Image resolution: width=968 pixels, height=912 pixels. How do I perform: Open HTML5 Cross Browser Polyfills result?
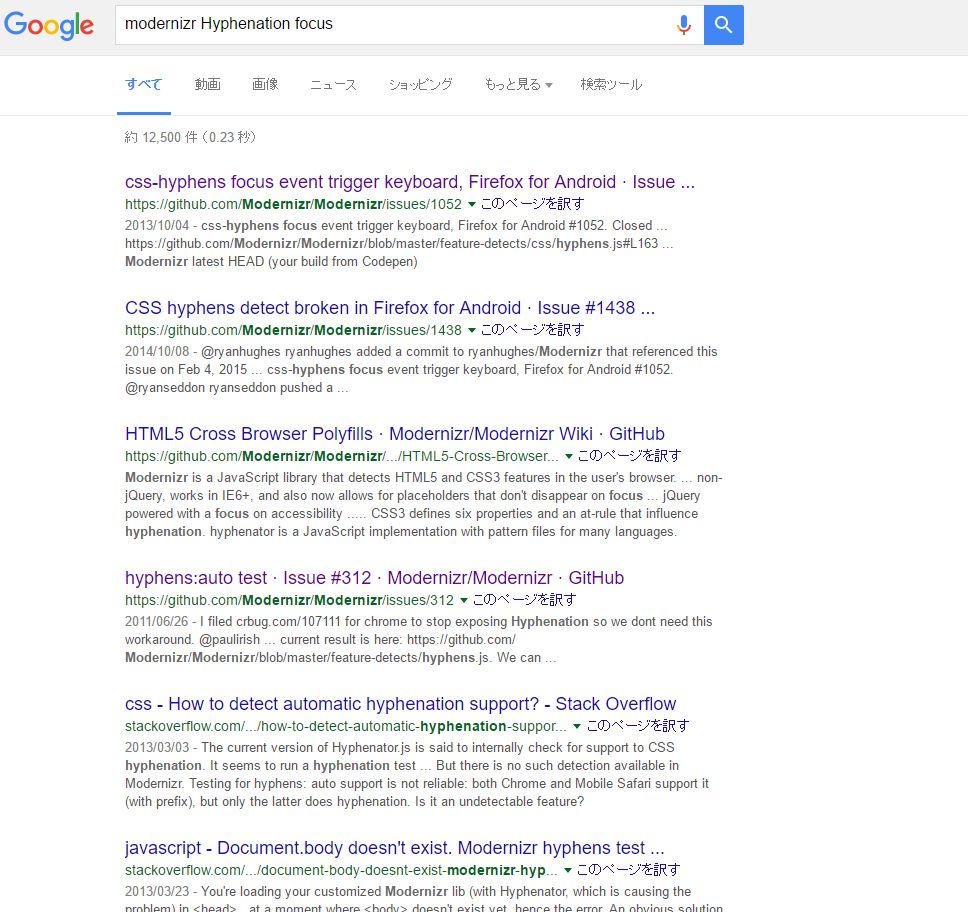click(394, 434)
